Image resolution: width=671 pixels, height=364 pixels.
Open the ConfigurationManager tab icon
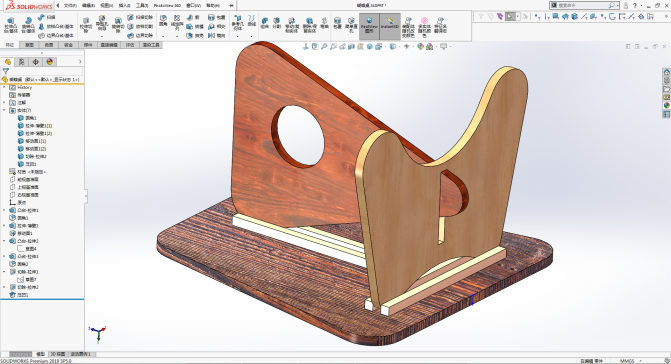click(36, 62)
